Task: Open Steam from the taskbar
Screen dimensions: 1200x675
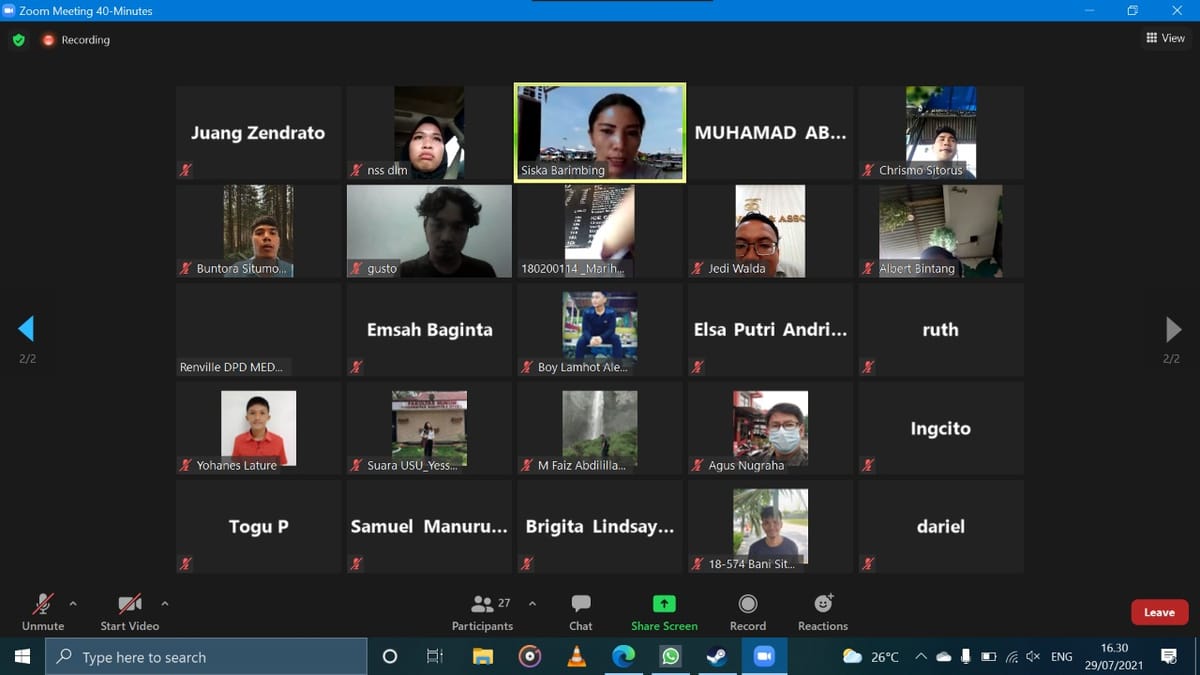Action: [717, 657]
